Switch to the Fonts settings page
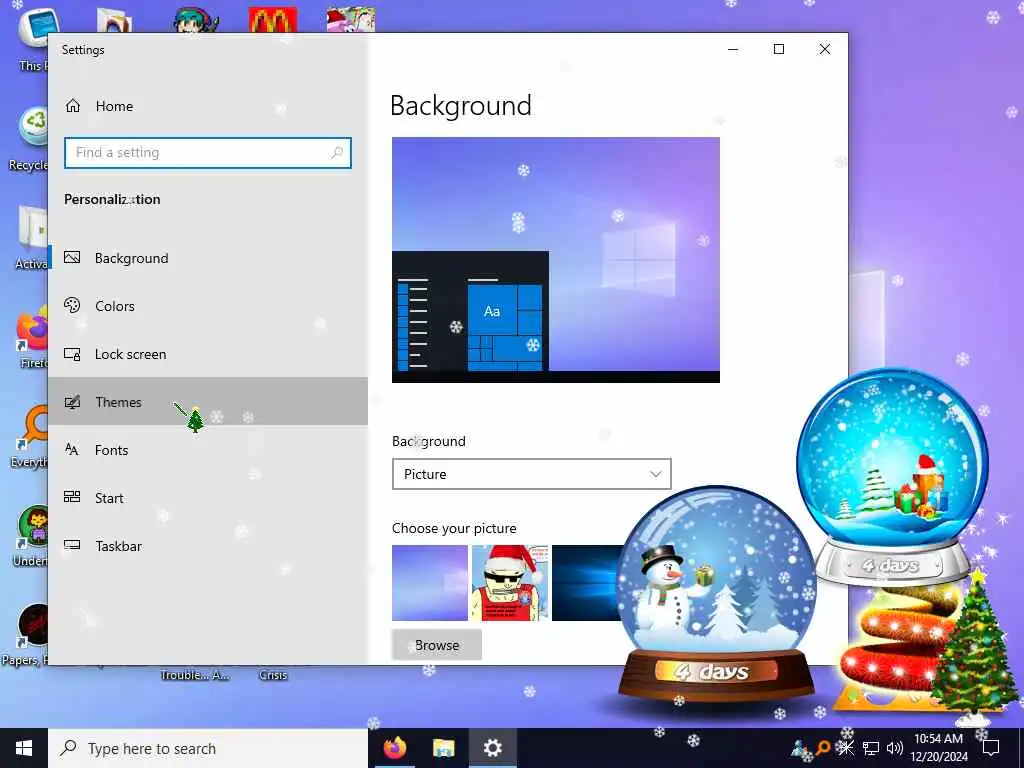Screen dimensions: 1024x768 [x=208, y=450]
